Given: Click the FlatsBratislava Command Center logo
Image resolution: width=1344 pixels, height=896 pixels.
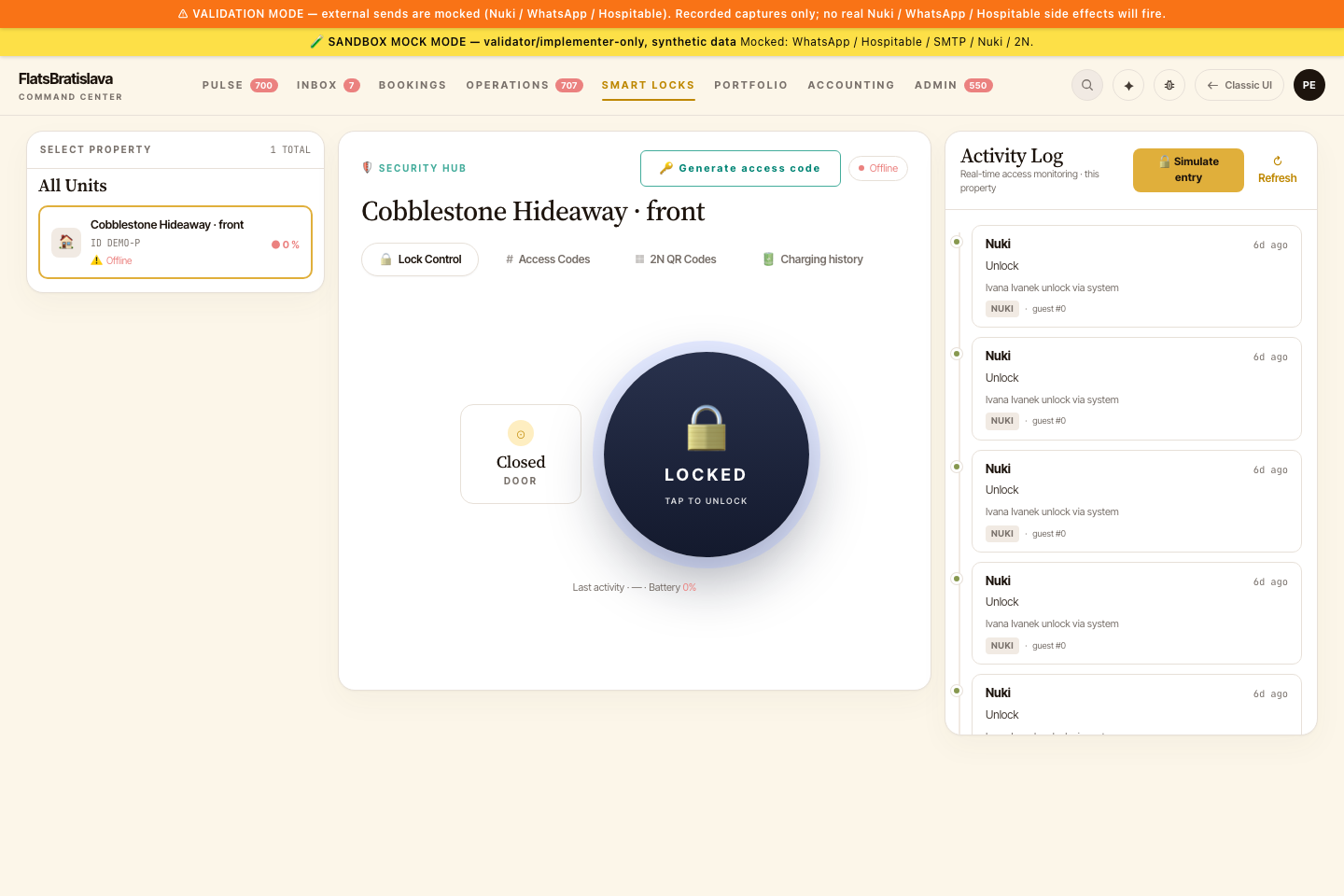Looking at the screenshot, I should 70,85.
